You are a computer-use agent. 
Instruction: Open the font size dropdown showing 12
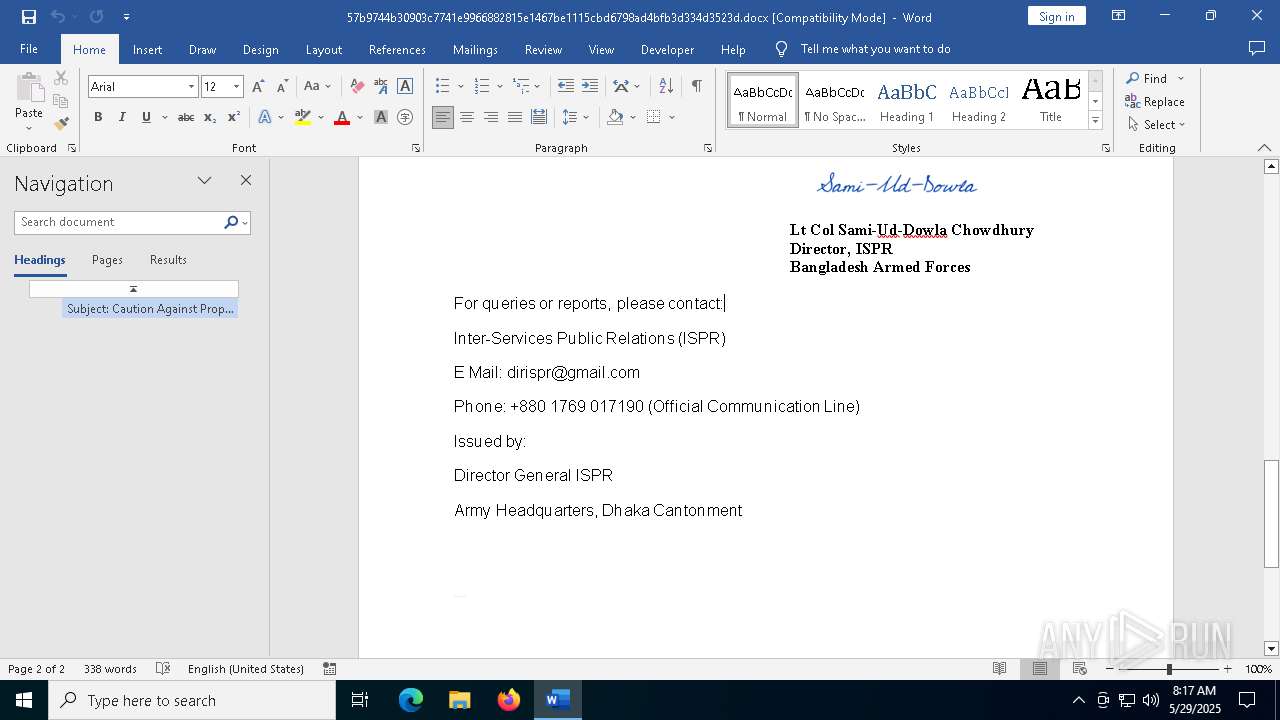click(x=237, y=87)
